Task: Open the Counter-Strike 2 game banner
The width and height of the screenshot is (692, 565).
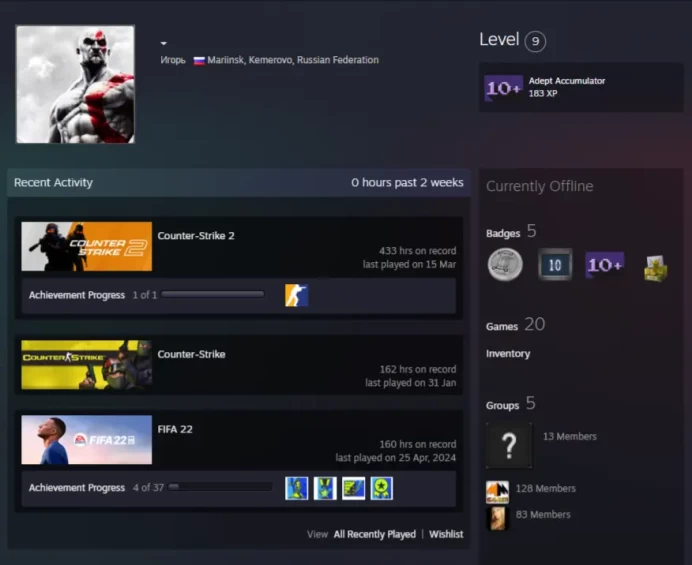Action: click(86, 246)
